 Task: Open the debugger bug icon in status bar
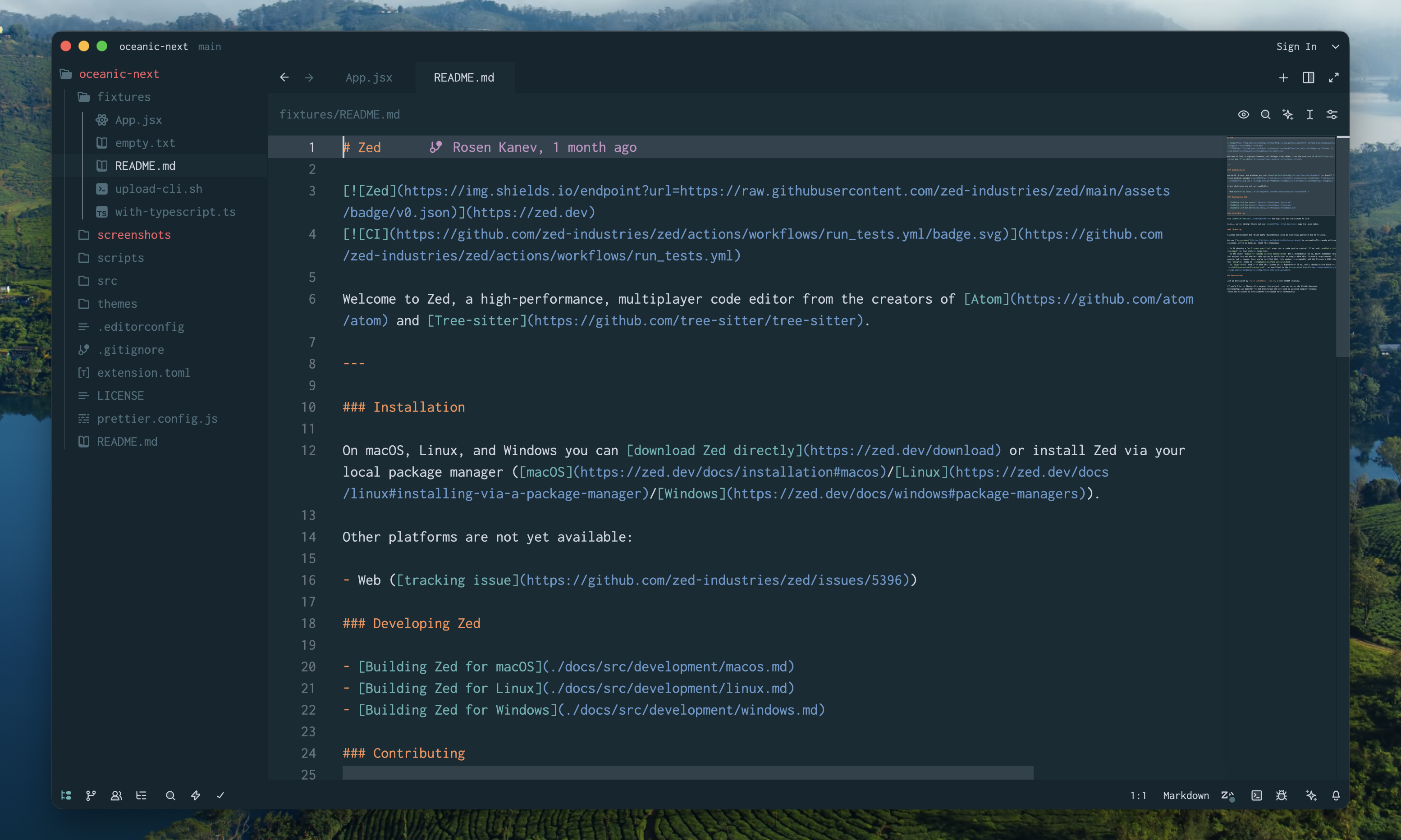(x=1282, y=795)
